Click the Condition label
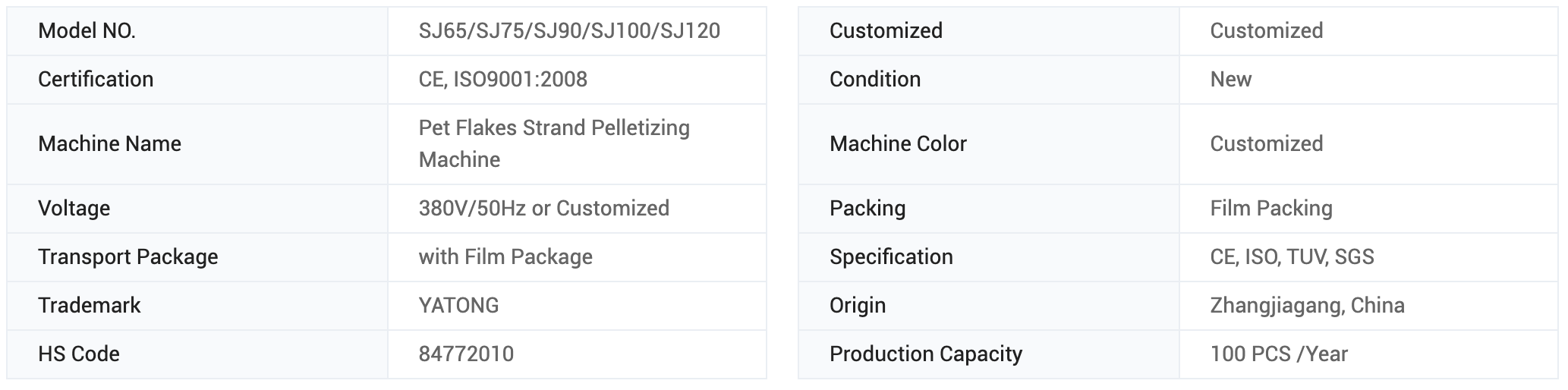Viewport: 1568px width, 390px height. 874,80
